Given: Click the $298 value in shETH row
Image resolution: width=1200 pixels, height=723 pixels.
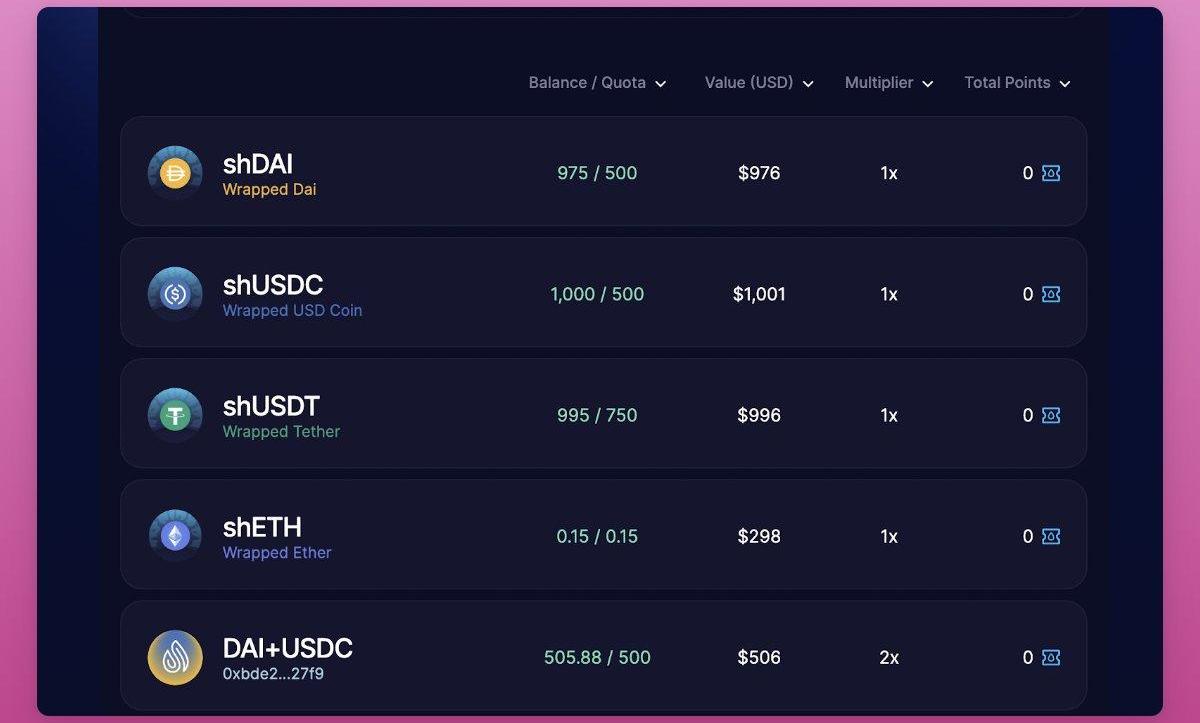Looking at the screenshot, I should point(759,536).
